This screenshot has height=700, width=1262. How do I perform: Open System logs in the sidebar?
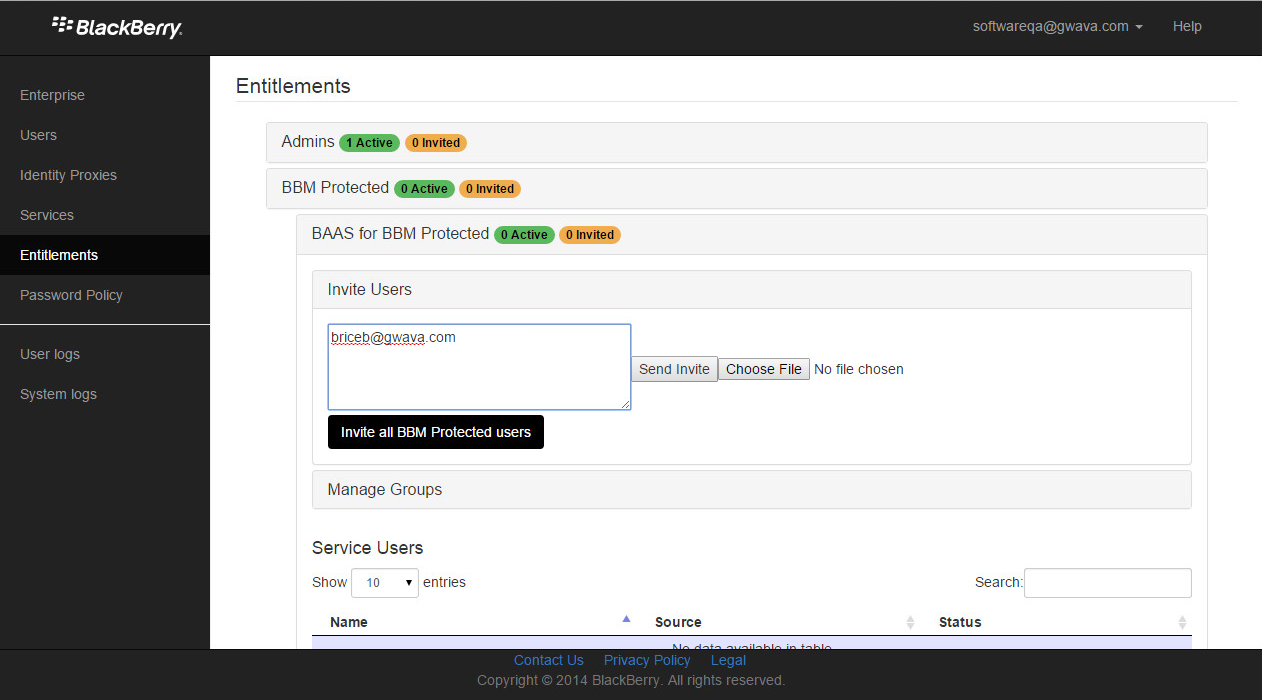point(58,394)
